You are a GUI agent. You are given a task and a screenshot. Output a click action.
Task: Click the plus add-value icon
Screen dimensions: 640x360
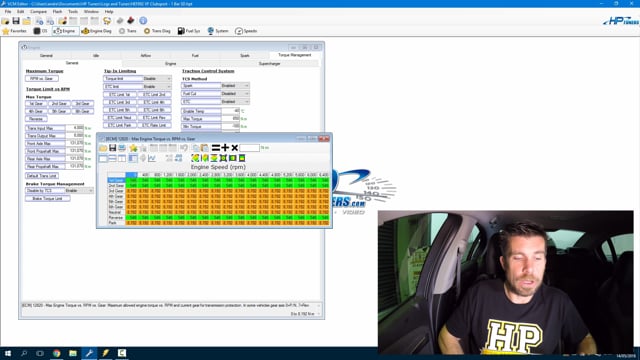(225, 148)
